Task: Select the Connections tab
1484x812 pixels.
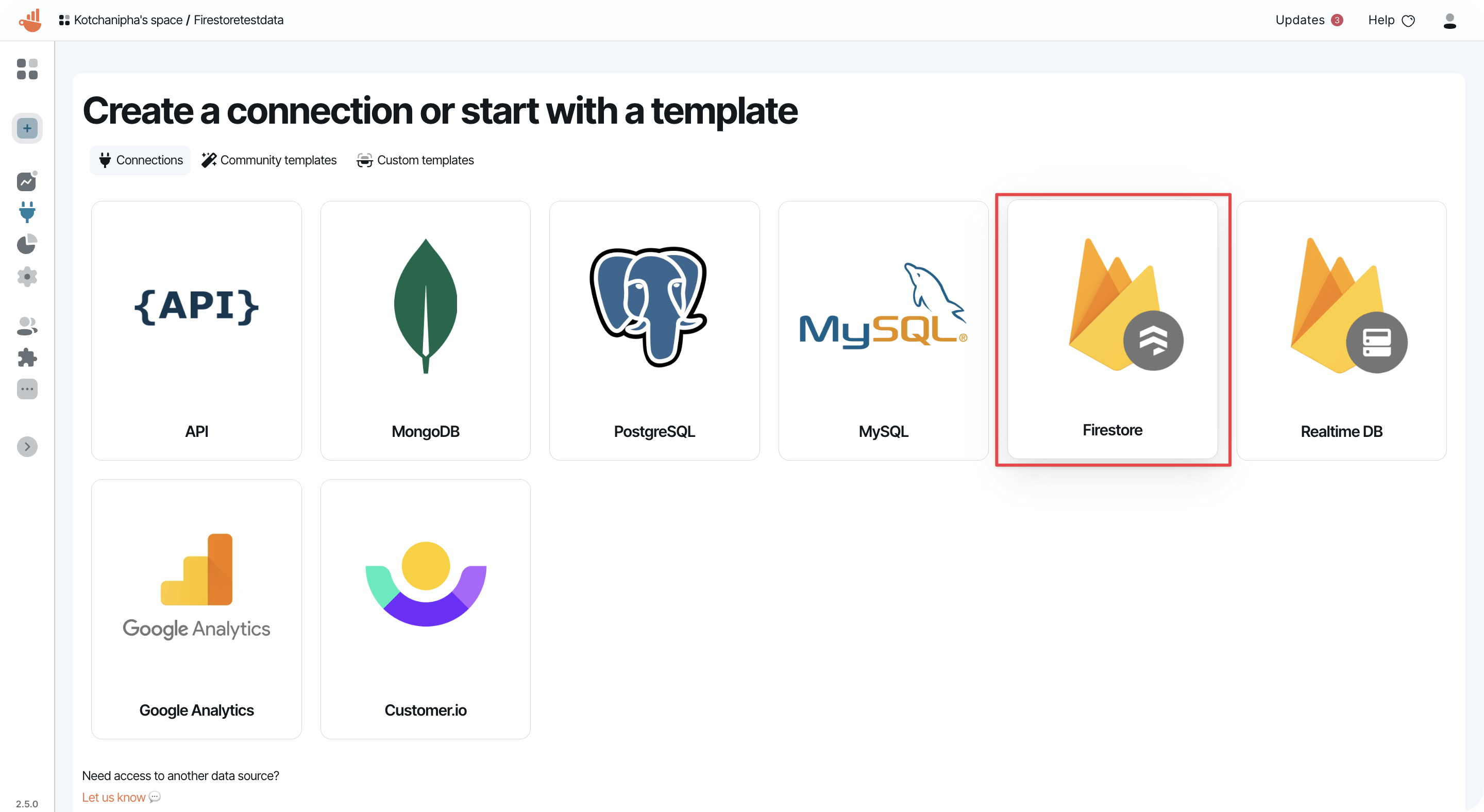Action: coord(140,160)
